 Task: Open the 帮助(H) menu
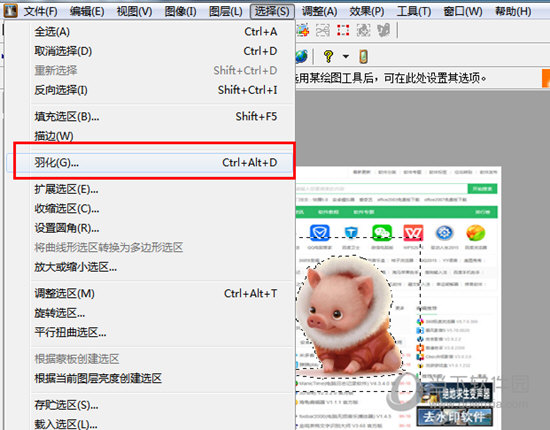coord(513,12)
